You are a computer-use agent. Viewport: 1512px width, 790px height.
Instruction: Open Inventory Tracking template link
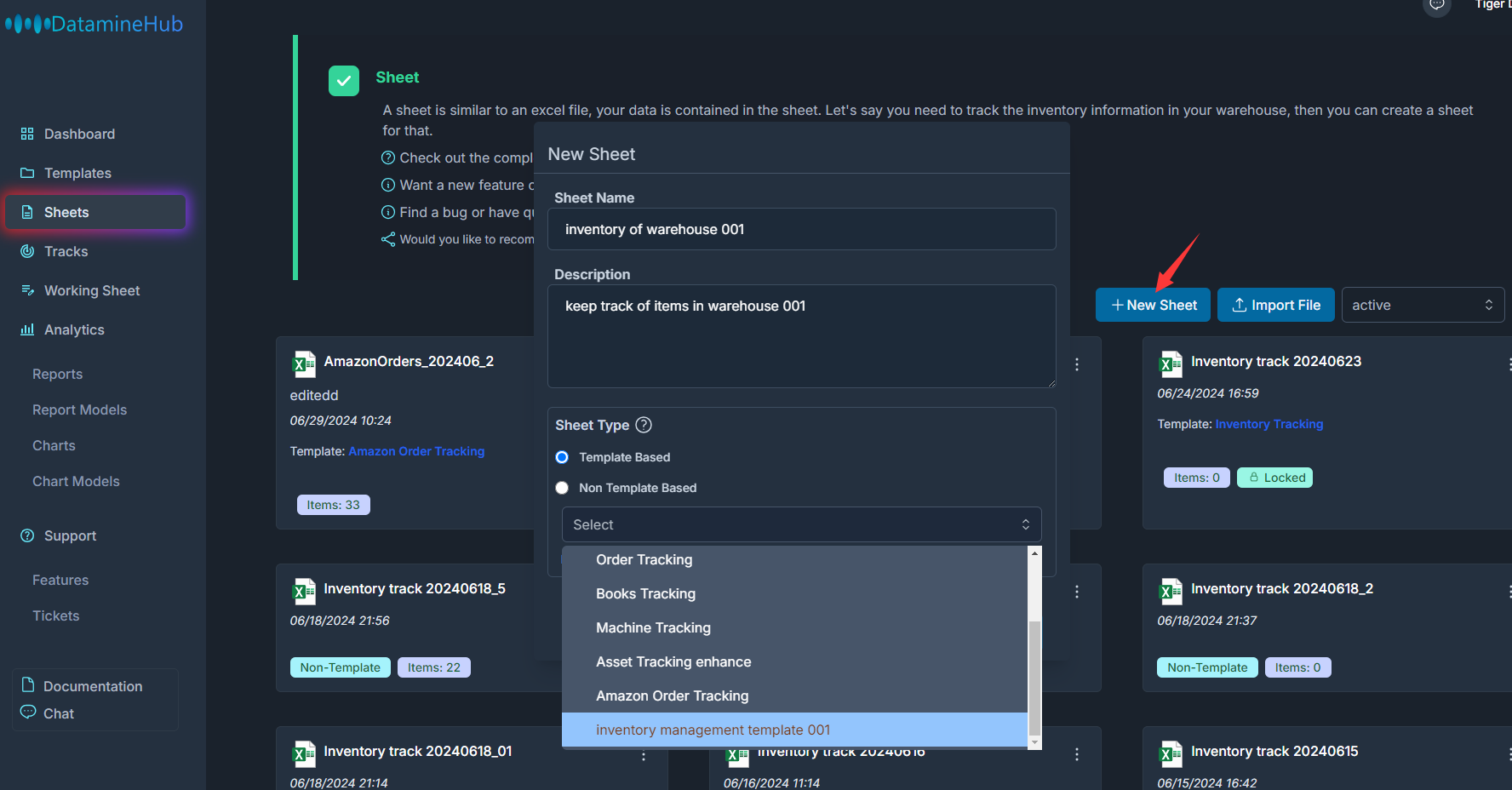[1269, 424]
